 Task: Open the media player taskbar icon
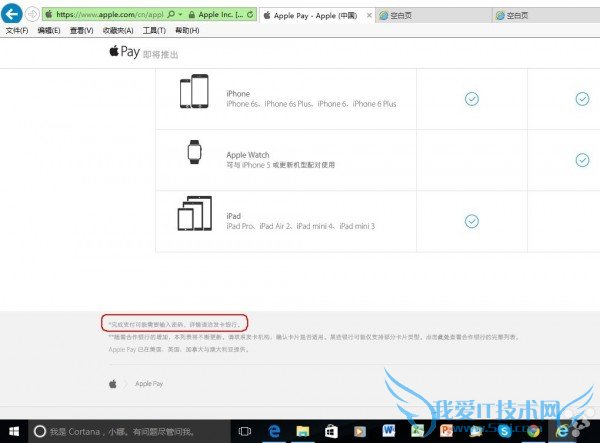tap(360, 432)
